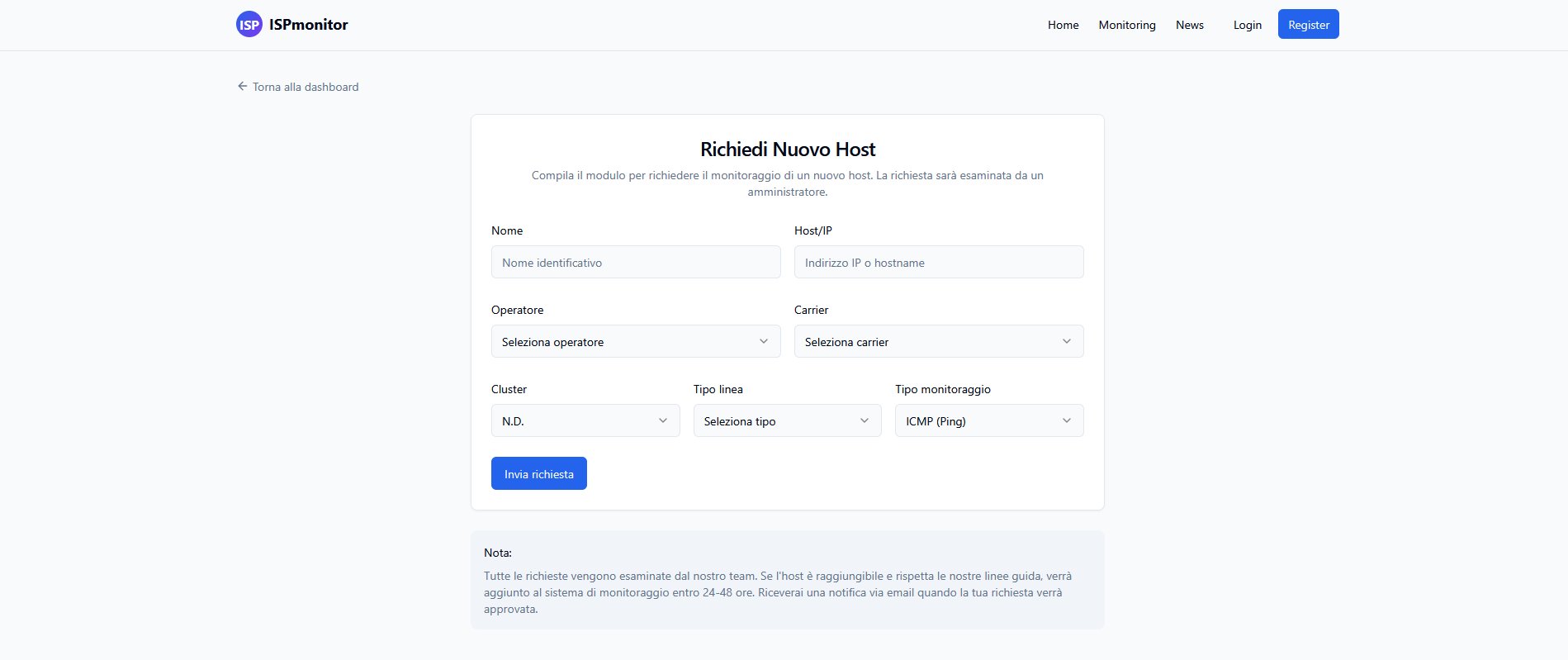The height and width of the screenshot is (660, 1568).
Task: Click the chevron icon in Operatore field
Action: tap(764, 341)
